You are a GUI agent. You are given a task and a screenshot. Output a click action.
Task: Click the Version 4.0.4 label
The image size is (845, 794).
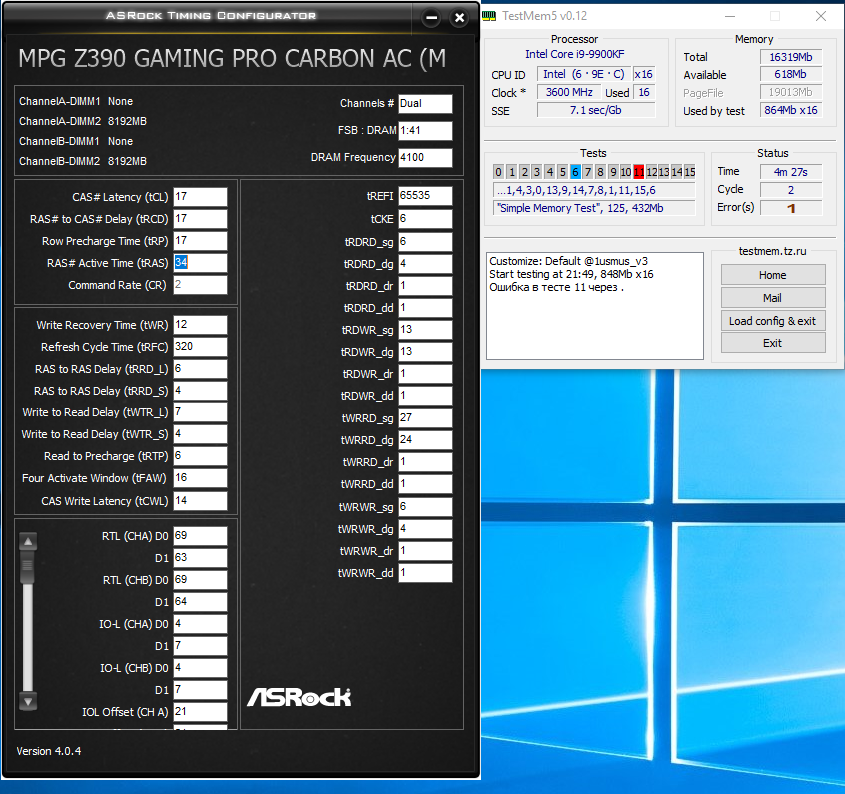pos(49,751)
